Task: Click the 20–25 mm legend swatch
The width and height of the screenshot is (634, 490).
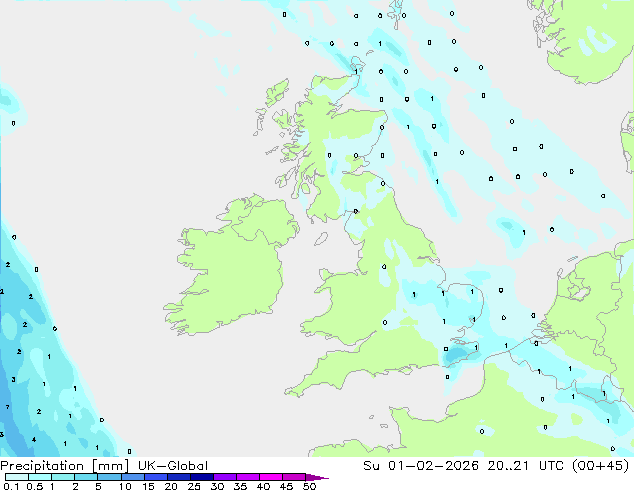Action: click(x=178, y=477)
